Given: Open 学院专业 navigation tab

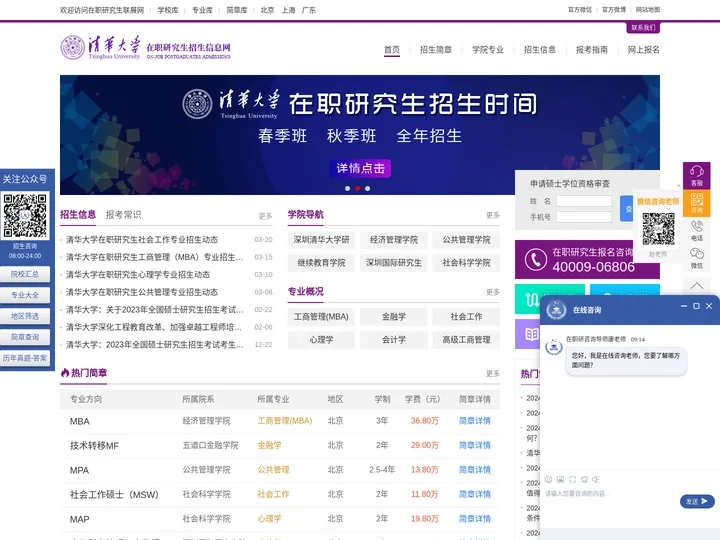Looking at the screenshot, I should (488, 50).
